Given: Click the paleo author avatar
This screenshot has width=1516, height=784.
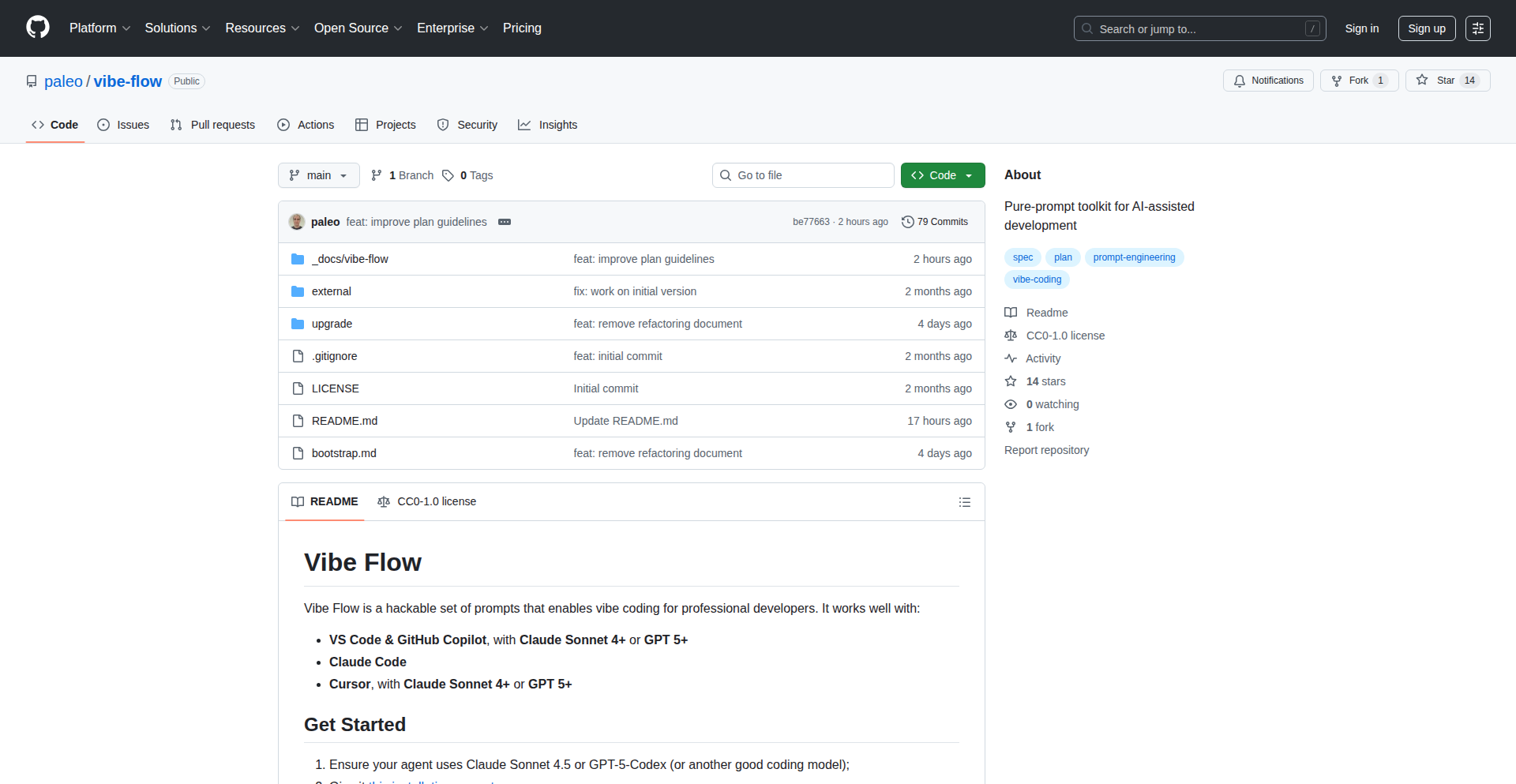Looking at the screenshot, I should (297, 222).
